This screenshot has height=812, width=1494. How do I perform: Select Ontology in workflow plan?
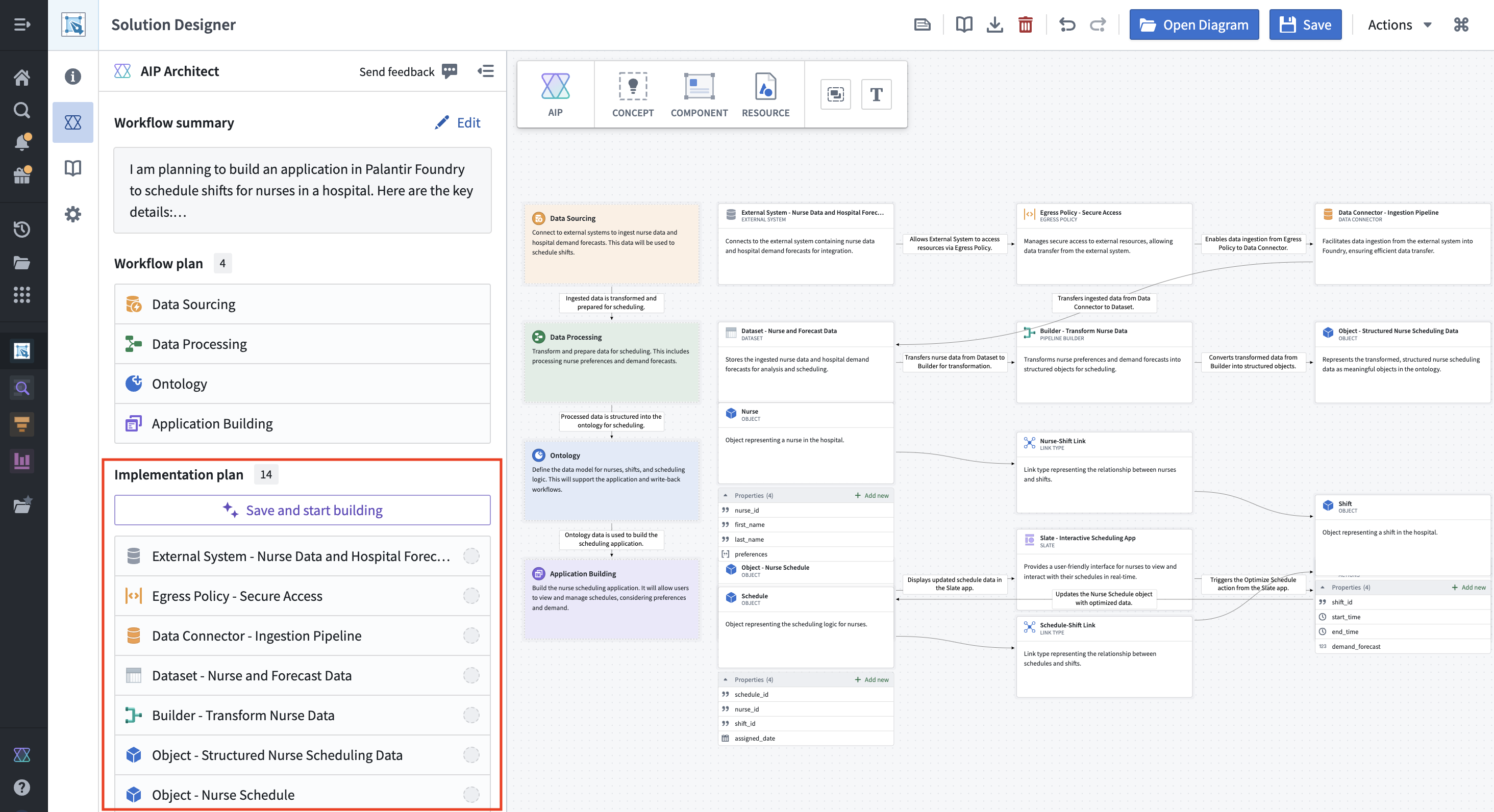(302, 384)
